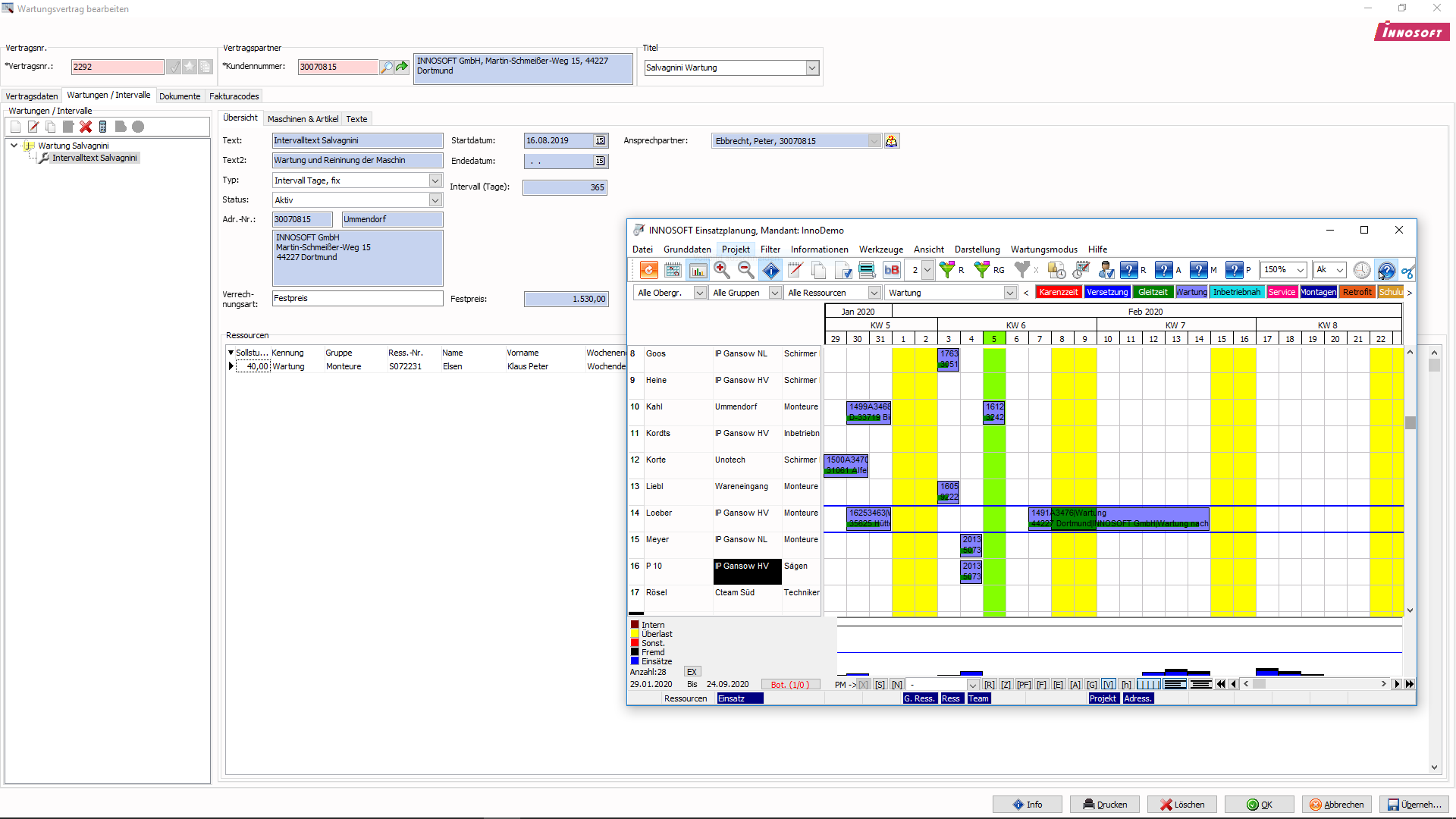The height and width of the screenshot is (819, 1456).
Task: Click the red X delete icon in Wartungen toolbar
Action: tap(86, 127)
